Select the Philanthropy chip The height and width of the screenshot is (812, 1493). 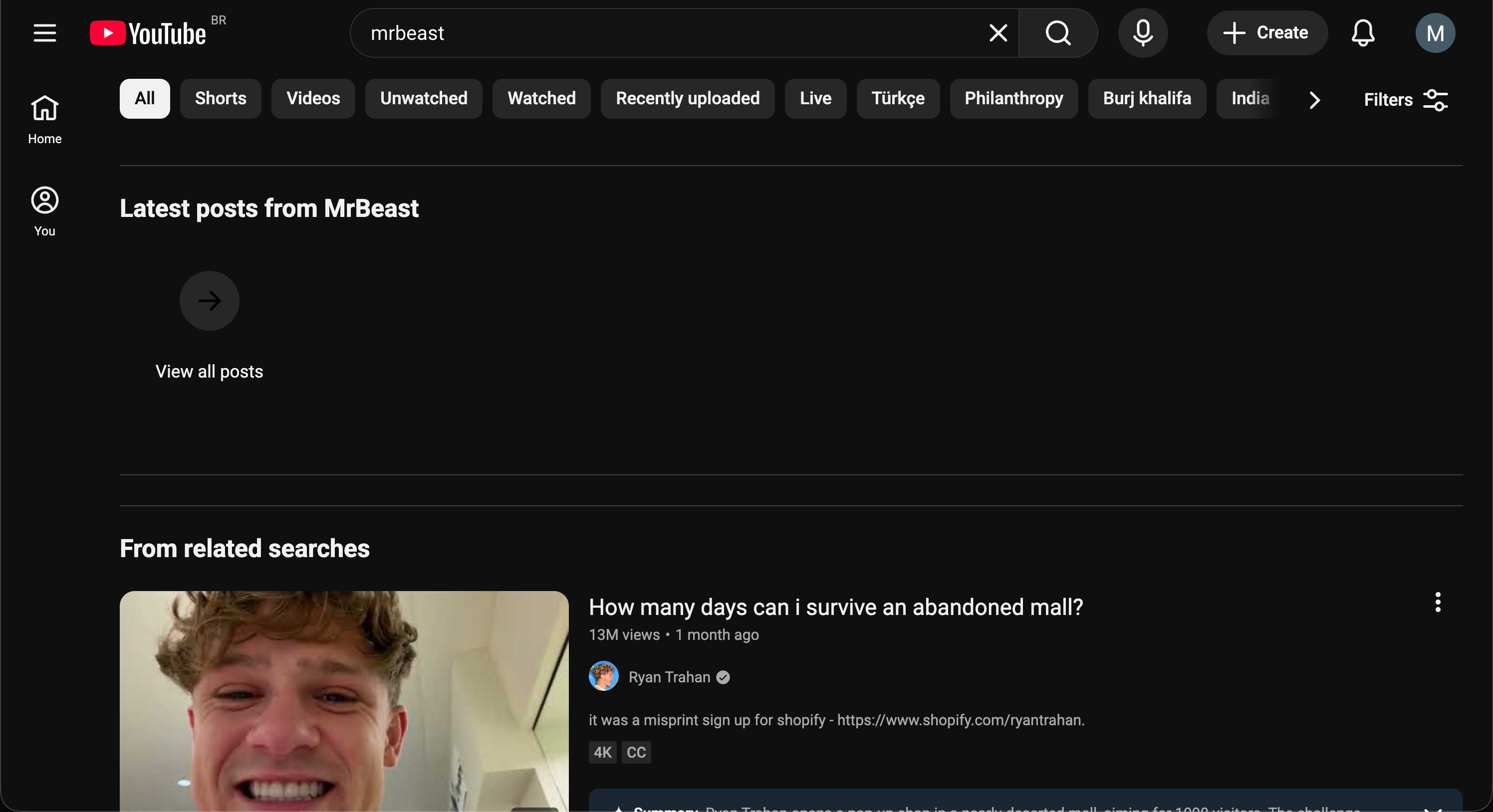pyautogui.click(x=1013, y=98)
